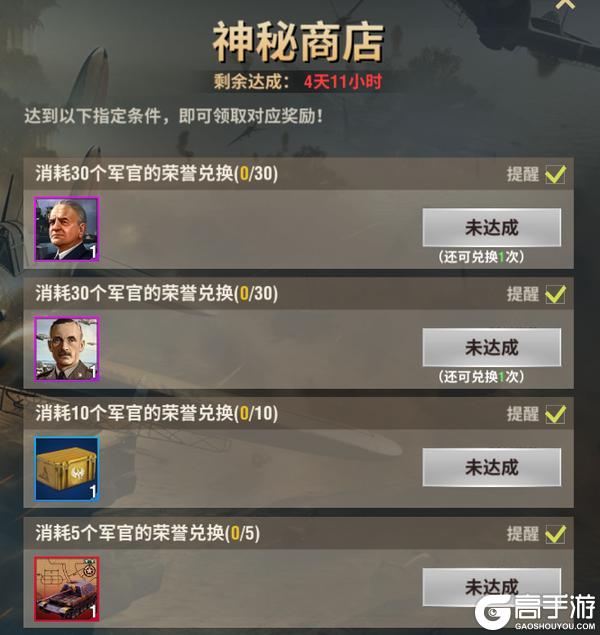Close the mystery shop panel
The image size is (600, 635).
tap(565, 4)
